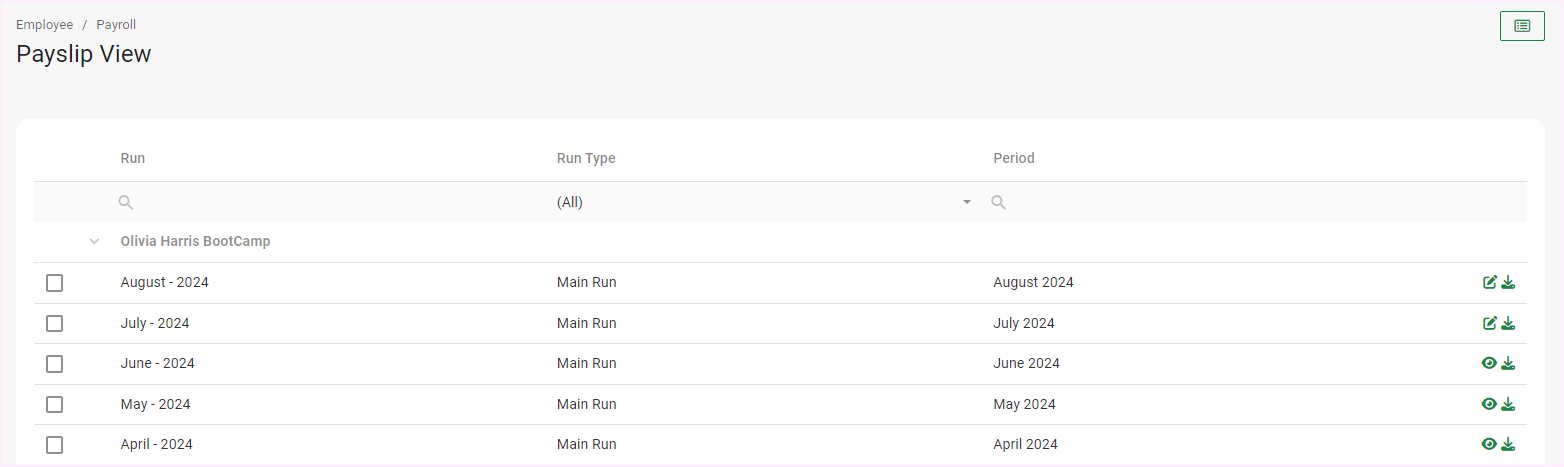Click the Run search filter field
This screenshot has height=467, width=1564.
tap(330, 202)
